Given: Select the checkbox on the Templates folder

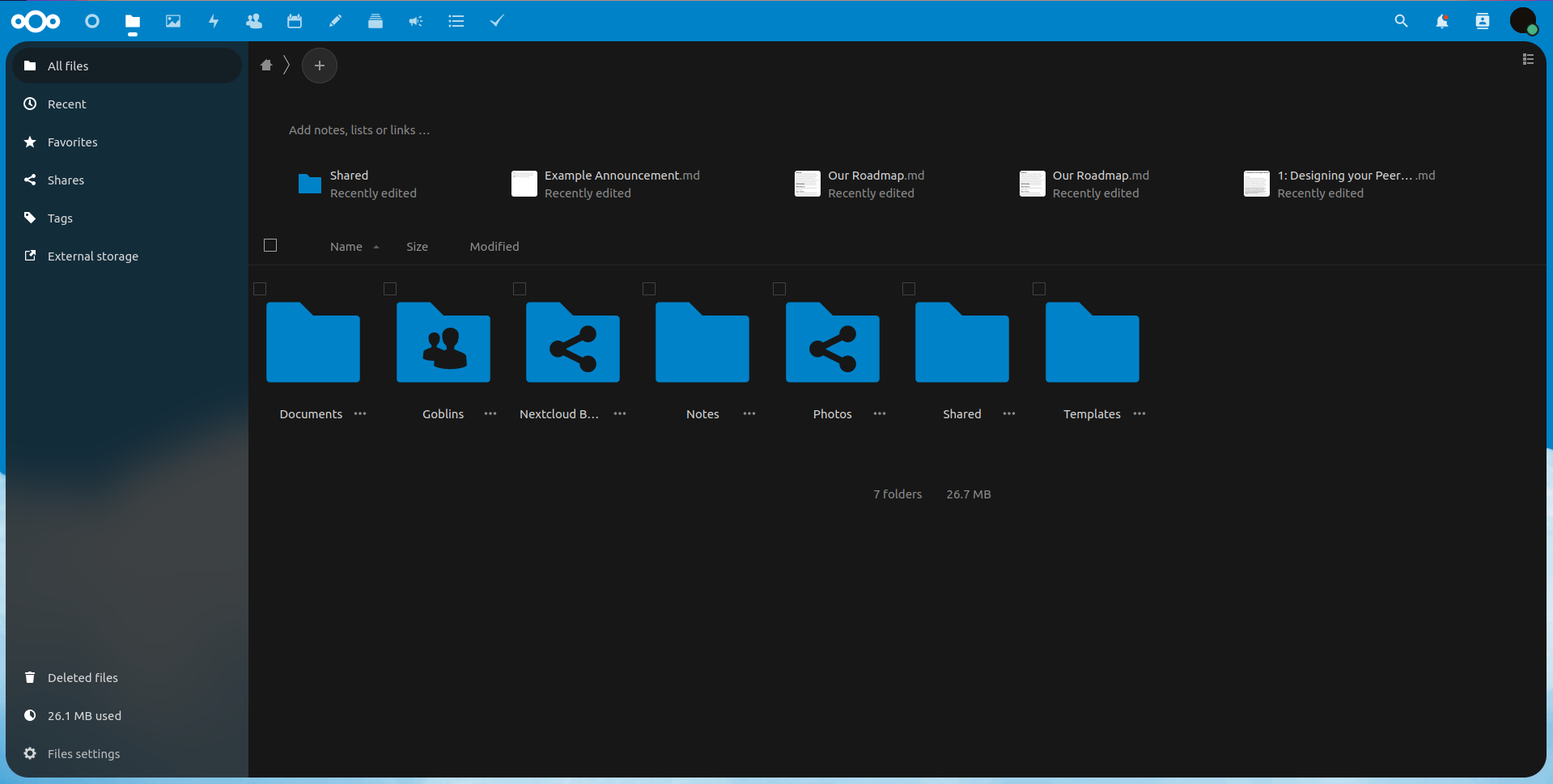Looking at the screenshot, I should [x=1039, y=288].
